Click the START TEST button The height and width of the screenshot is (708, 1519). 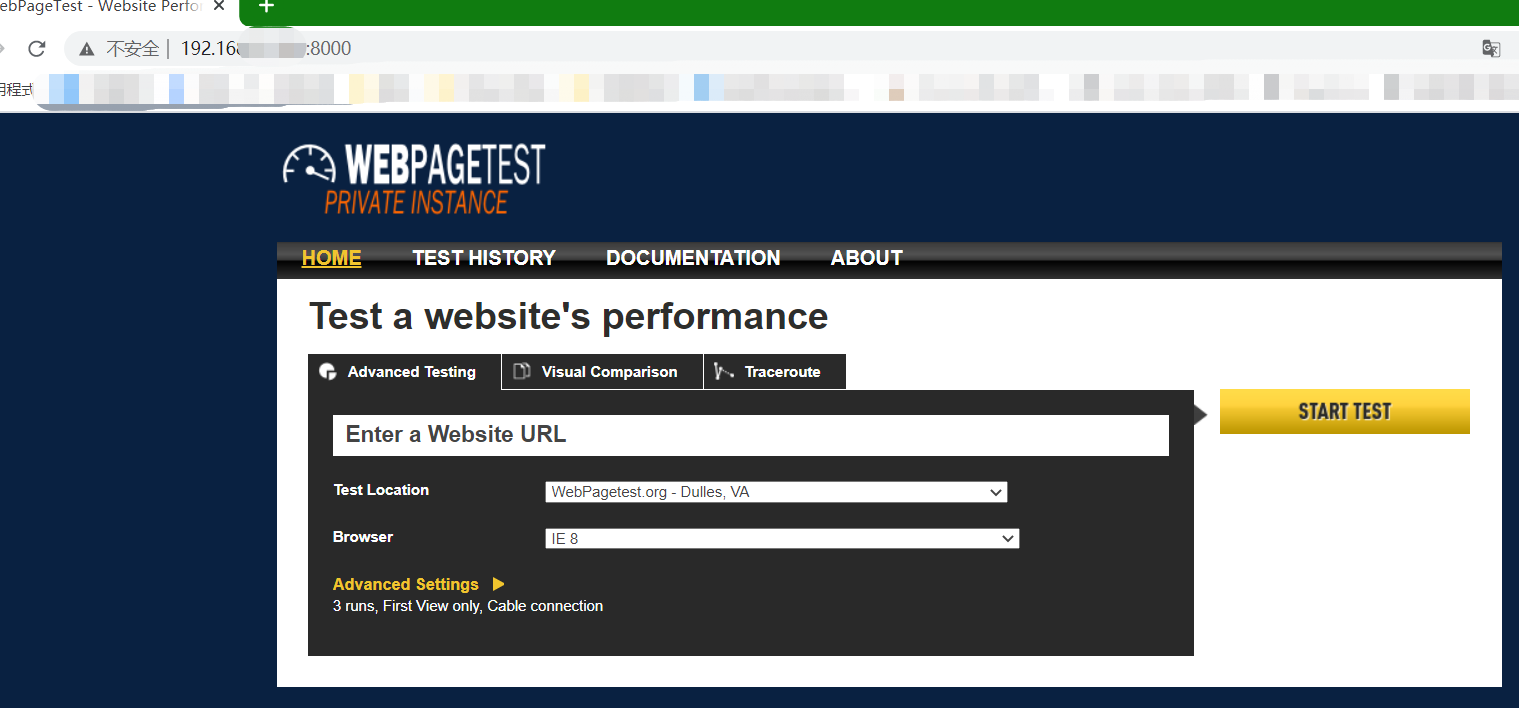[1344, 411]
